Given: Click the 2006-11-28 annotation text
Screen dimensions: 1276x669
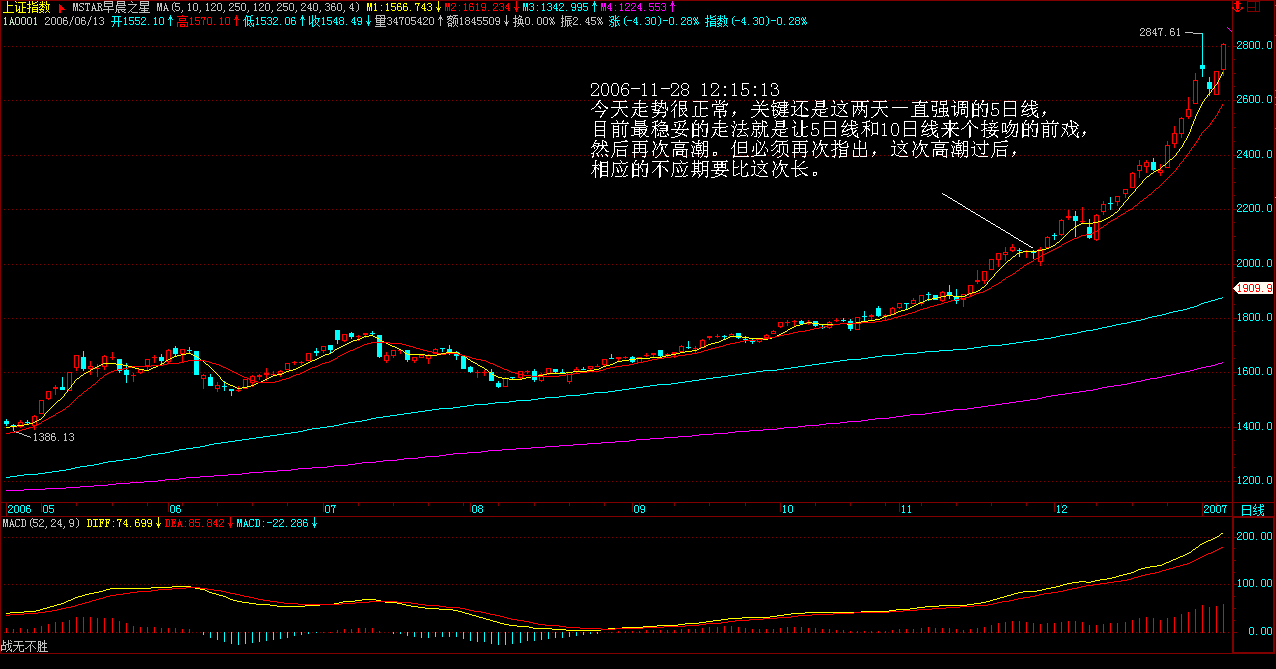Looking at the screenshot, I should [684, 90].
